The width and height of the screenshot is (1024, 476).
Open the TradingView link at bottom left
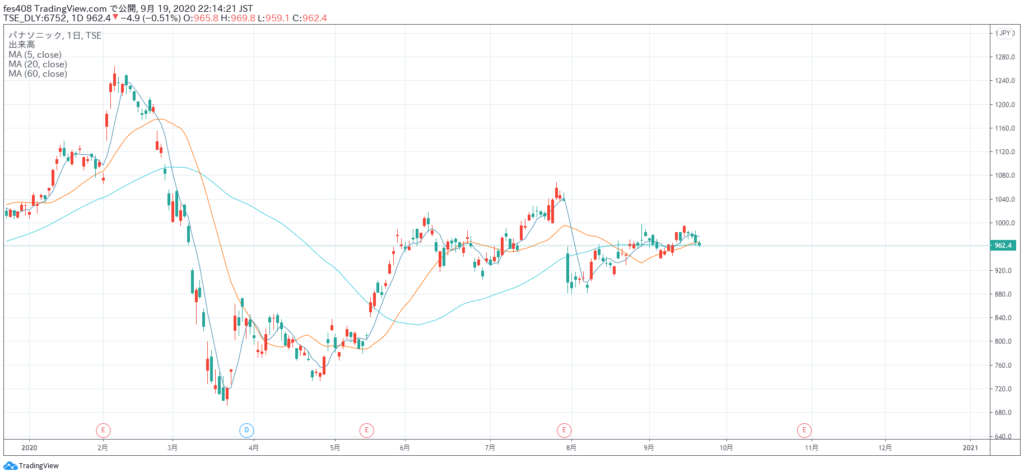37,466
